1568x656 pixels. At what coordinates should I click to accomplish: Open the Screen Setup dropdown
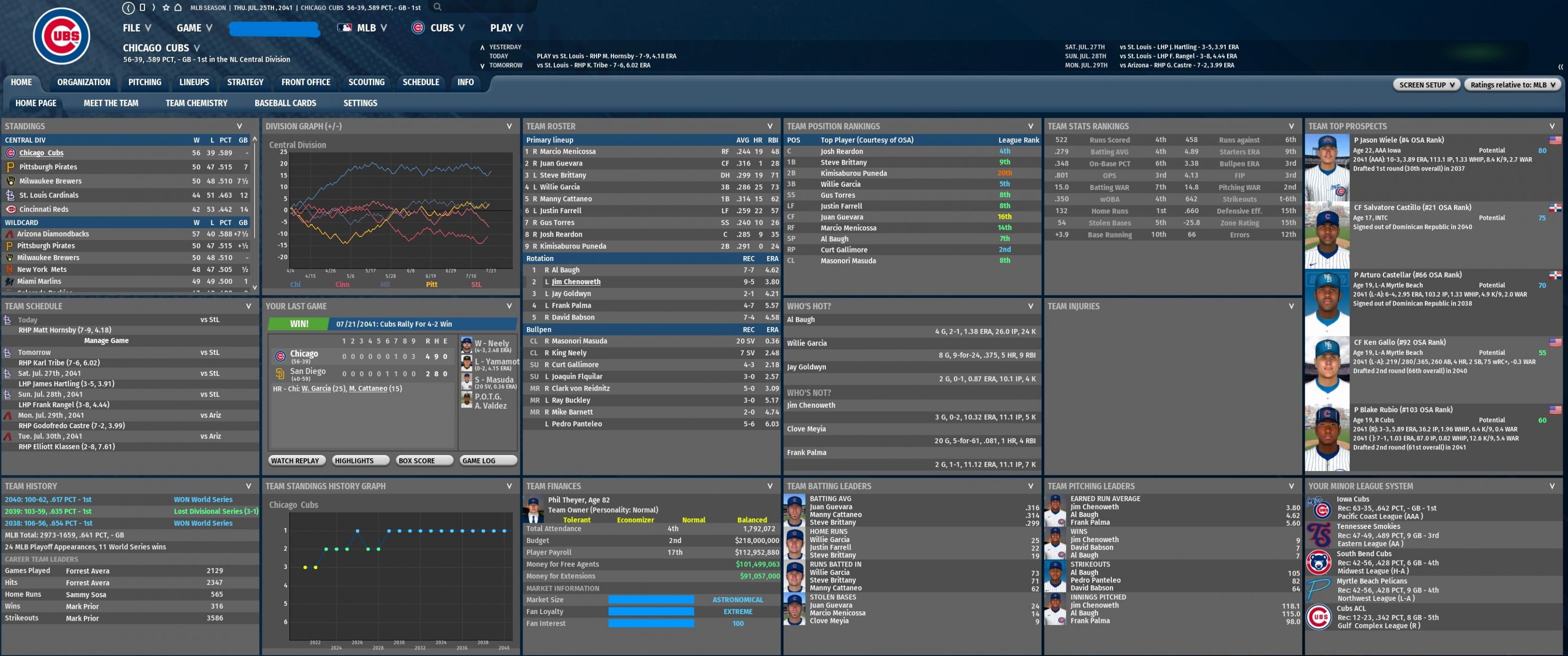click(1426, 85)
